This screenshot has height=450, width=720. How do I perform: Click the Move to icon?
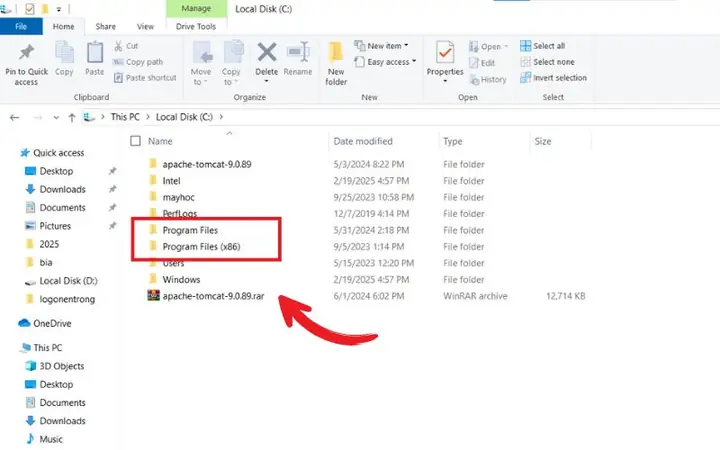click(202, 53)
